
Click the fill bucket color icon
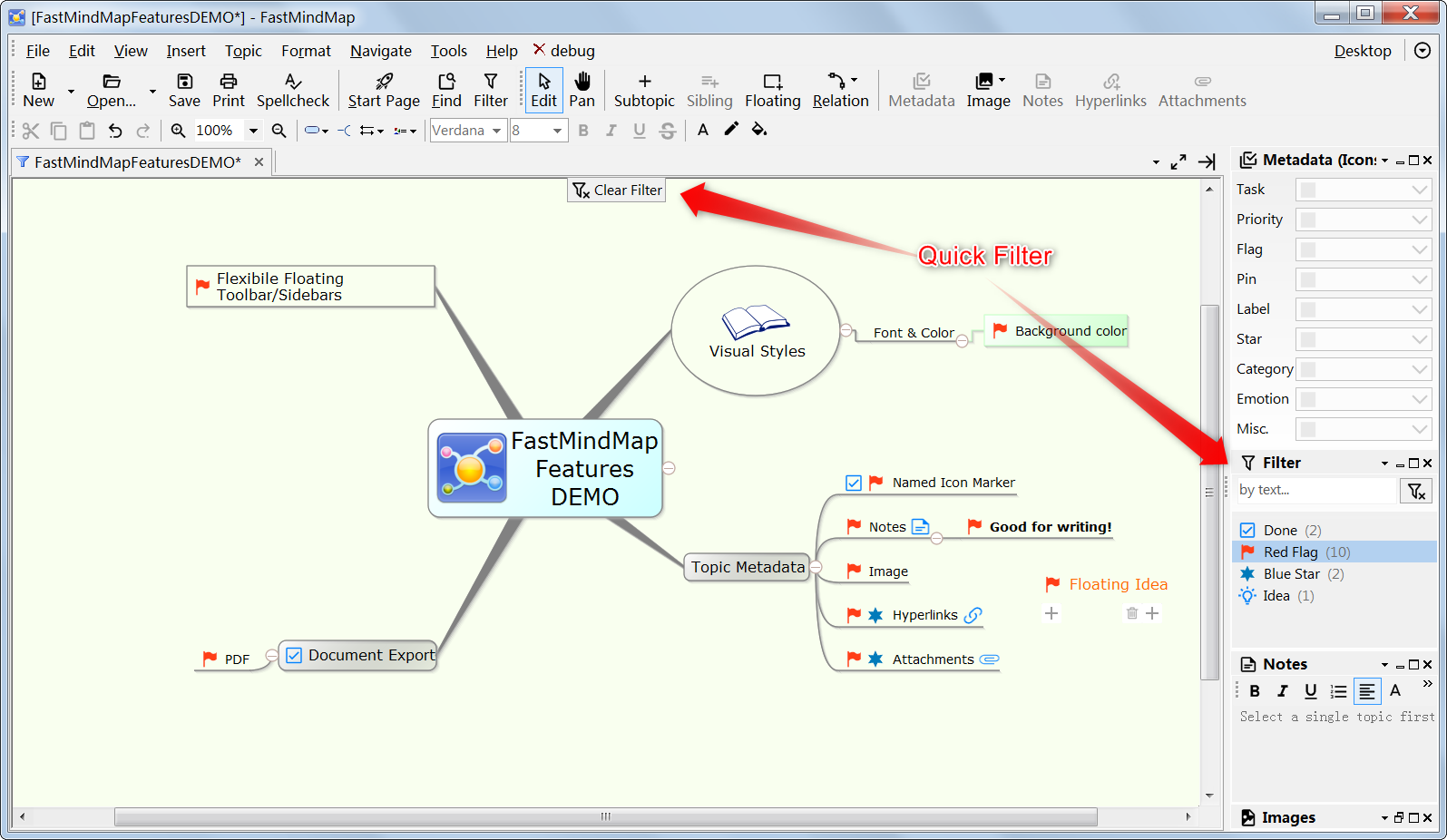tap(759, 130)
